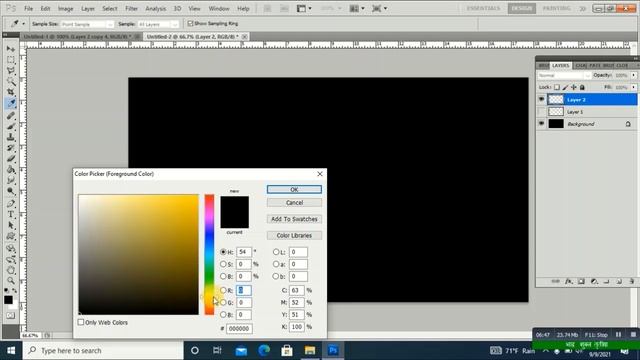Select the R red radio button
The height and width of the screenshot is (360, 640).
223,290
